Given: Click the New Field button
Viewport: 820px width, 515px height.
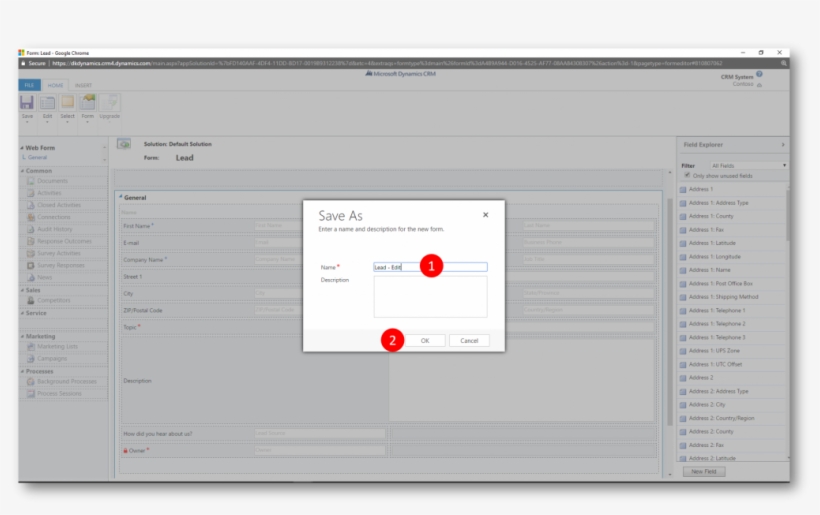Looking at the screenshot, I should coord(704,472).
